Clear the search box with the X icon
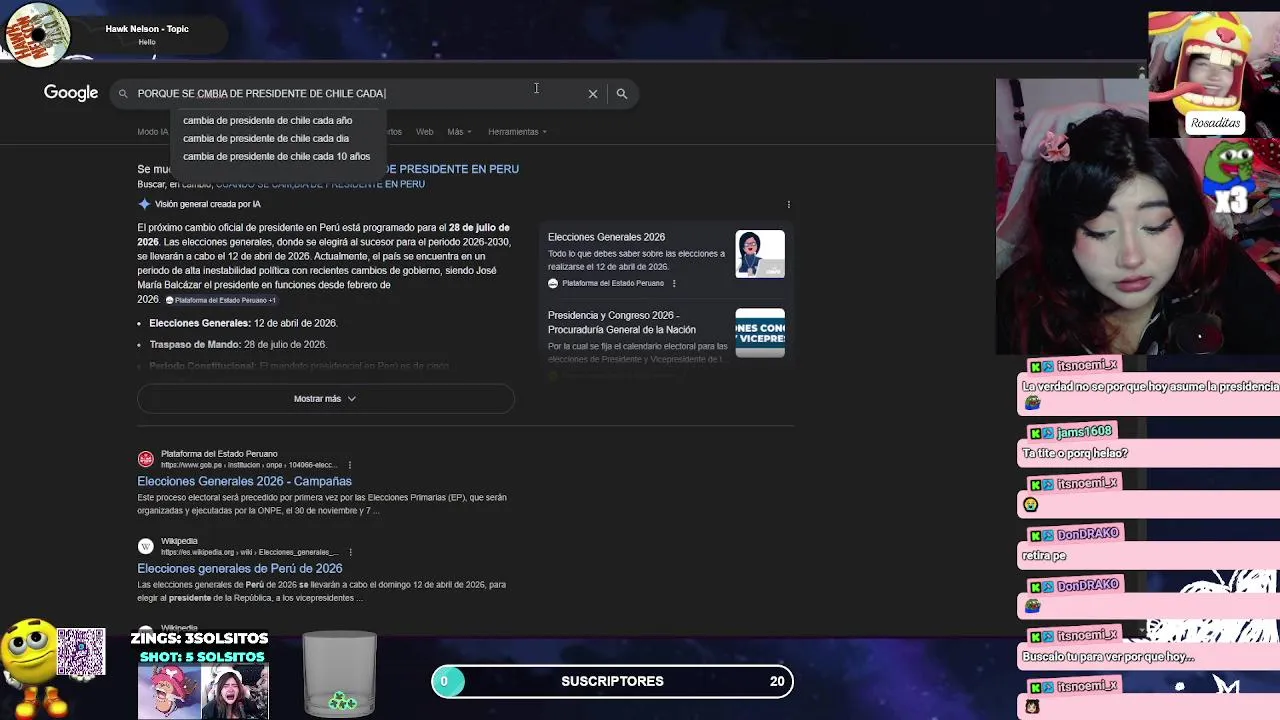This screenshot has height=720, width=1280. (593, 94)
